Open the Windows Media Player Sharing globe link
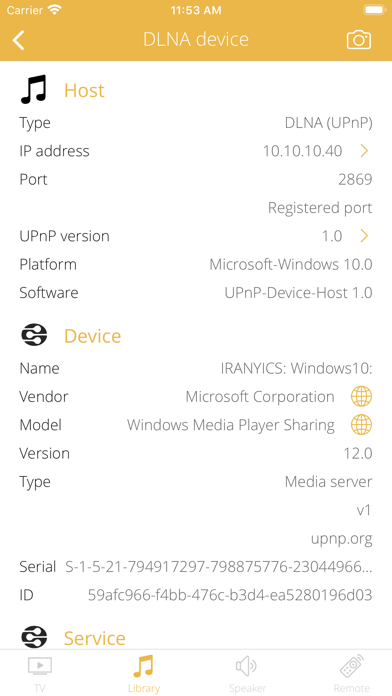 coord(361,425)
